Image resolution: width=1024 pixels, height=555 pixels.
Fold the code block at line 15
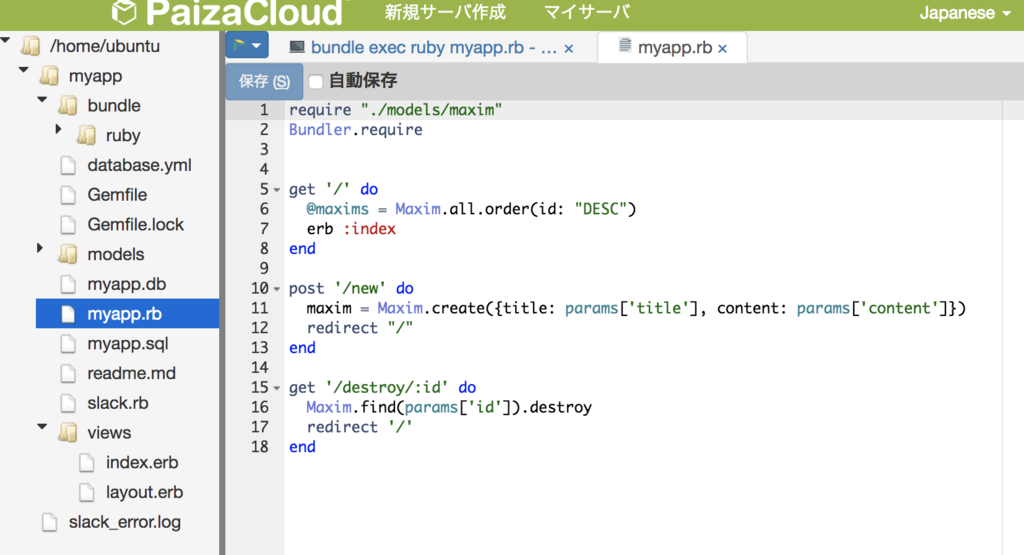tap(277, 388)
